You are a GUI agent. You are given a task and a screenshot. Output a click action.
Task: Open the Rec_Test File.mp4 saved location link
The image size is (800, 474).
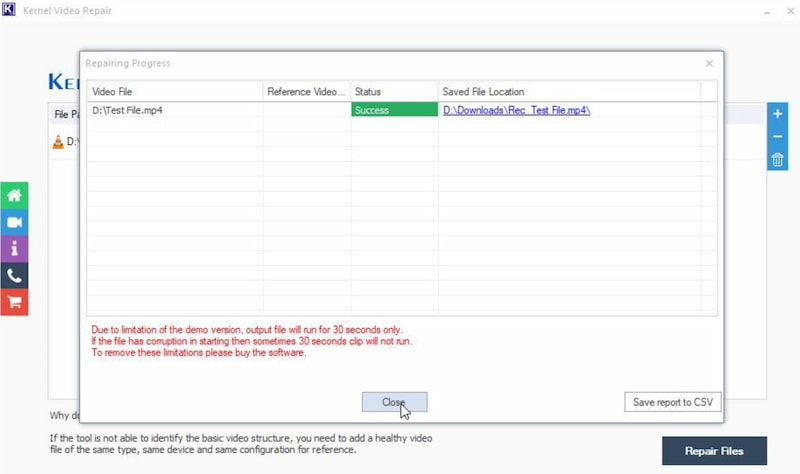(516, 110)
